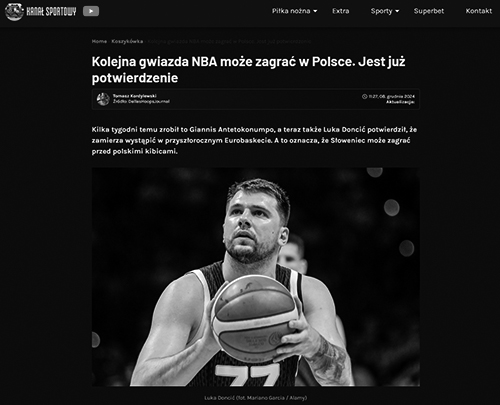Click the Kanał Sportowy wordmark text
Screen dimensions: 500x405
[51, 12]
